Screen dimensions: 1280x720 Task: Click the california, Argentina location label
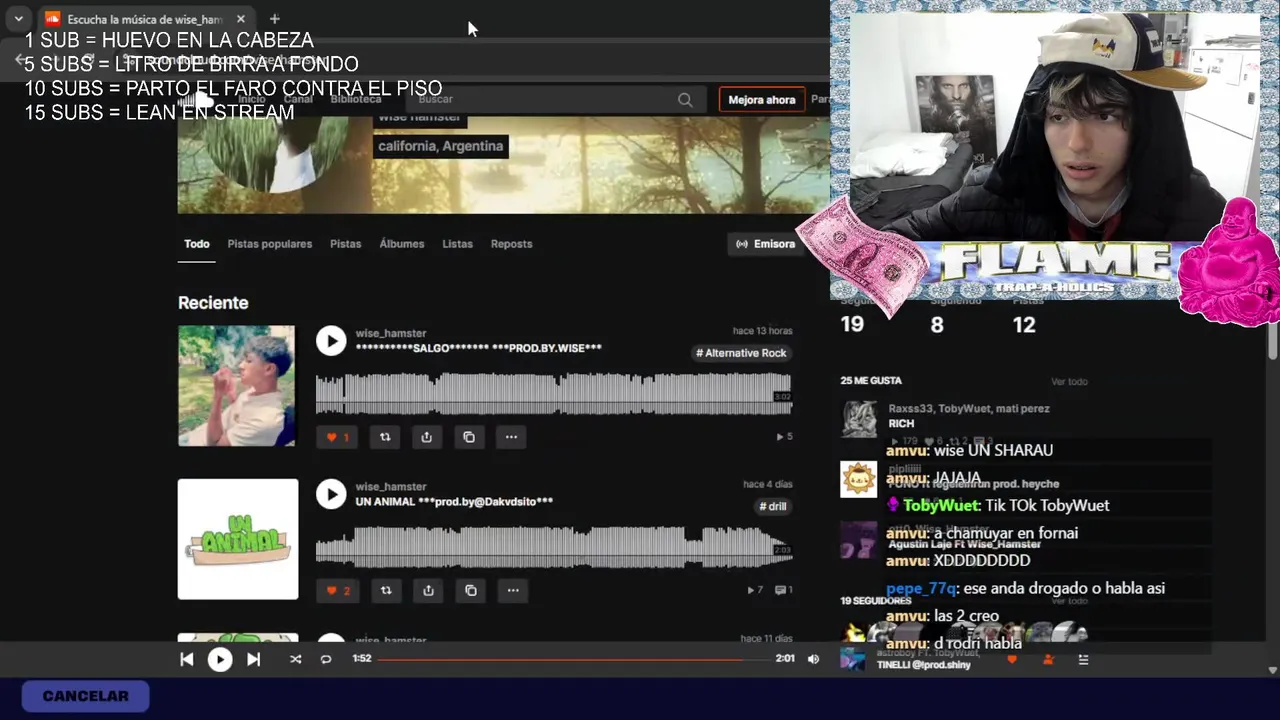point(441,146)
